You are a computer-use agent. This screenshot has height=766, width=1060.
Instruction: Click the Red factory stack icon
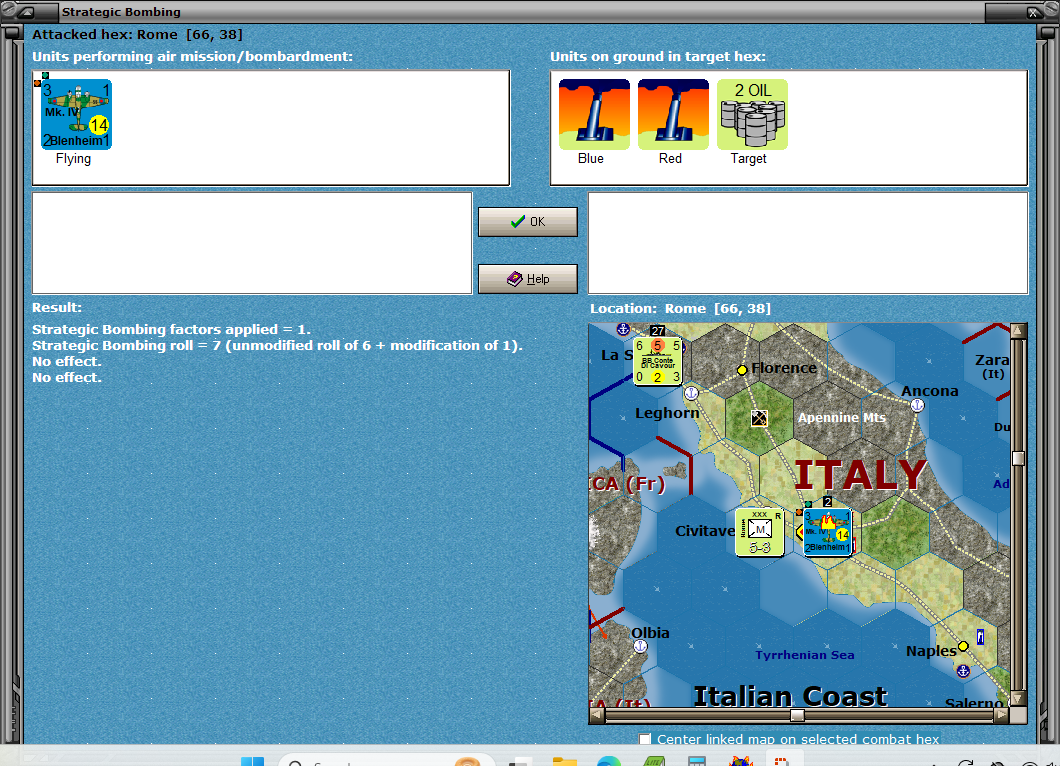click(673, 114)
